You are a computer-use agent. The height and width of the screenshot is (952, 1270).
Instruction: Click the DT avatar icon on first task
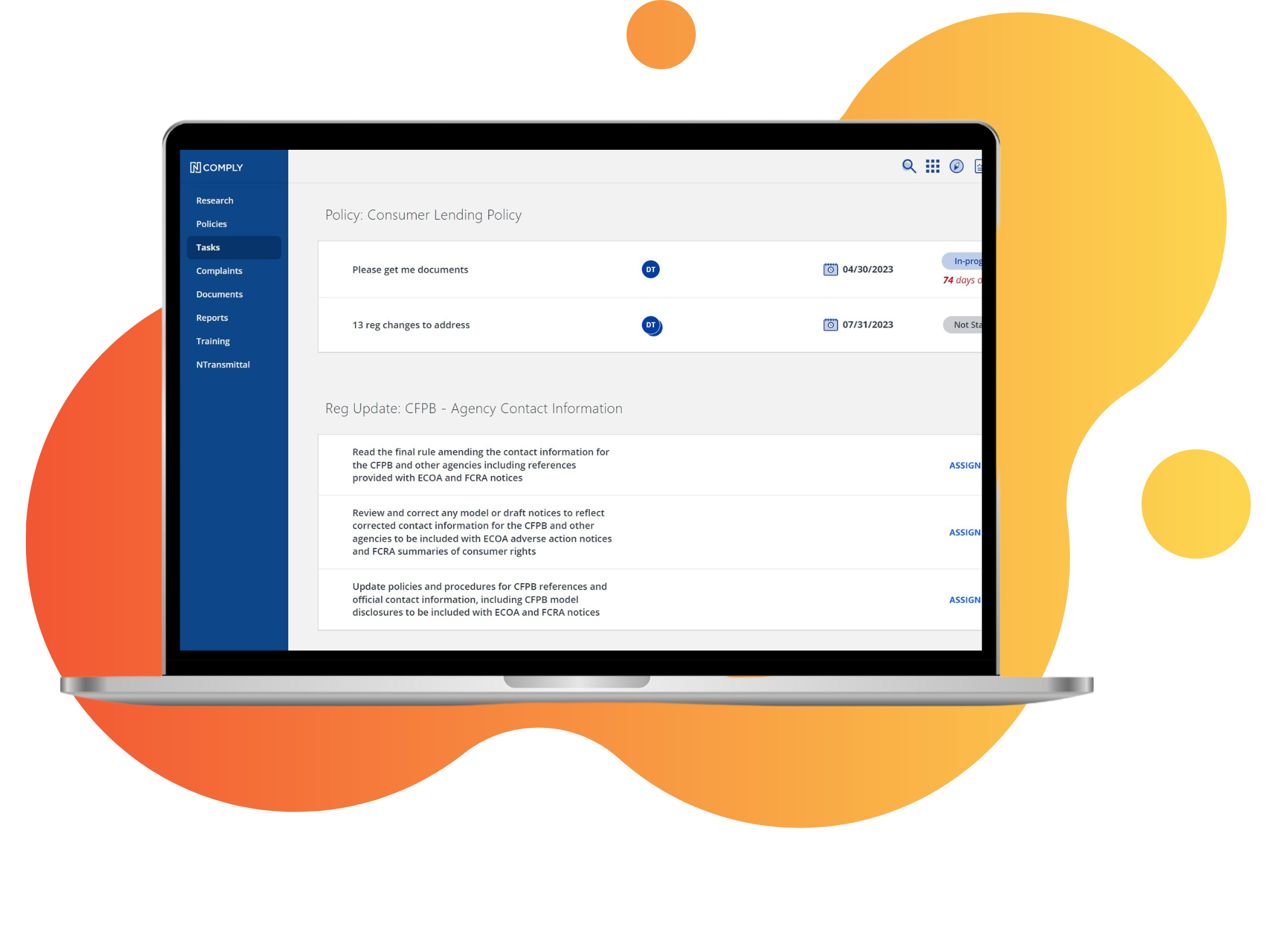pyautogui.click(x=651, y=269)
